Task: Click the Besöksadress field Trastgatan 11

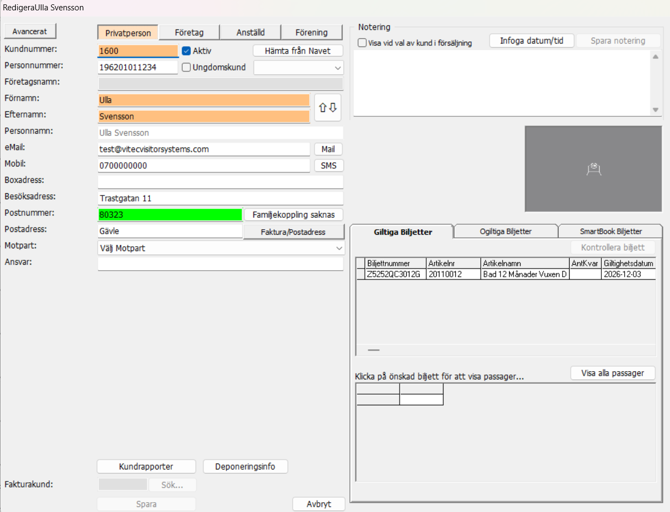Action: click(x=220, y=198)
